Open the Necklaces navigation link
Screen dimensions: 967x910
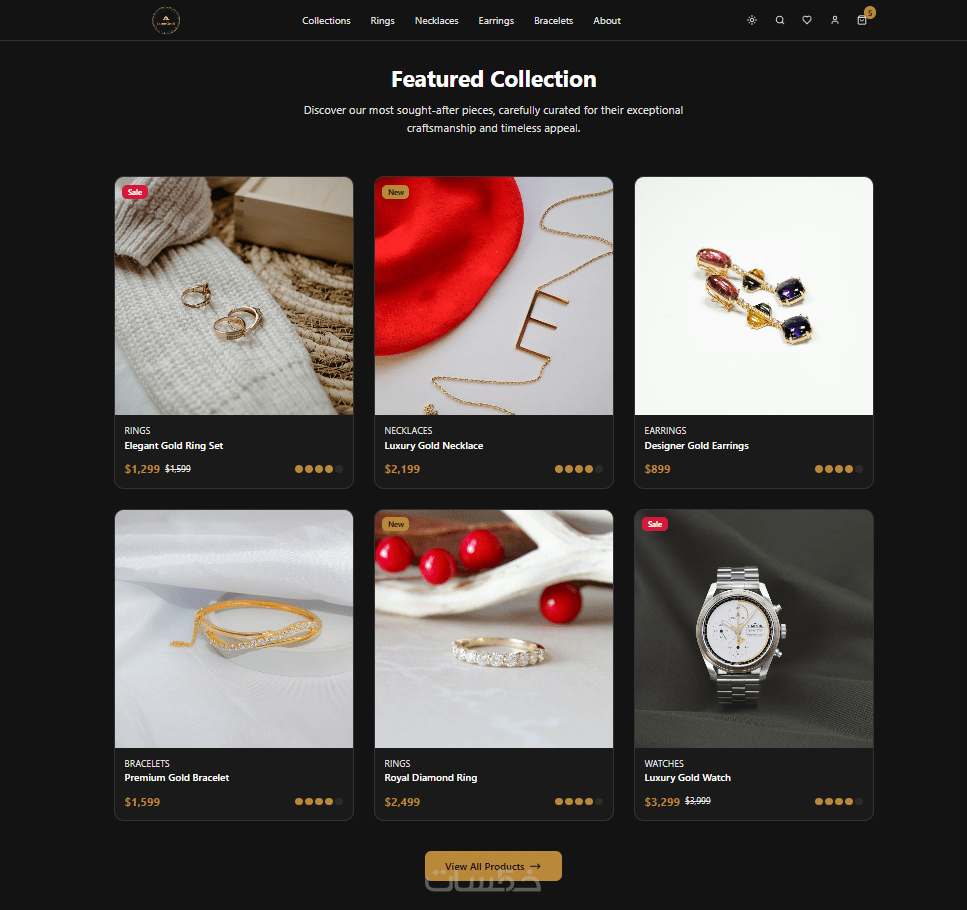pyautogui.click(x=437, y=21)
